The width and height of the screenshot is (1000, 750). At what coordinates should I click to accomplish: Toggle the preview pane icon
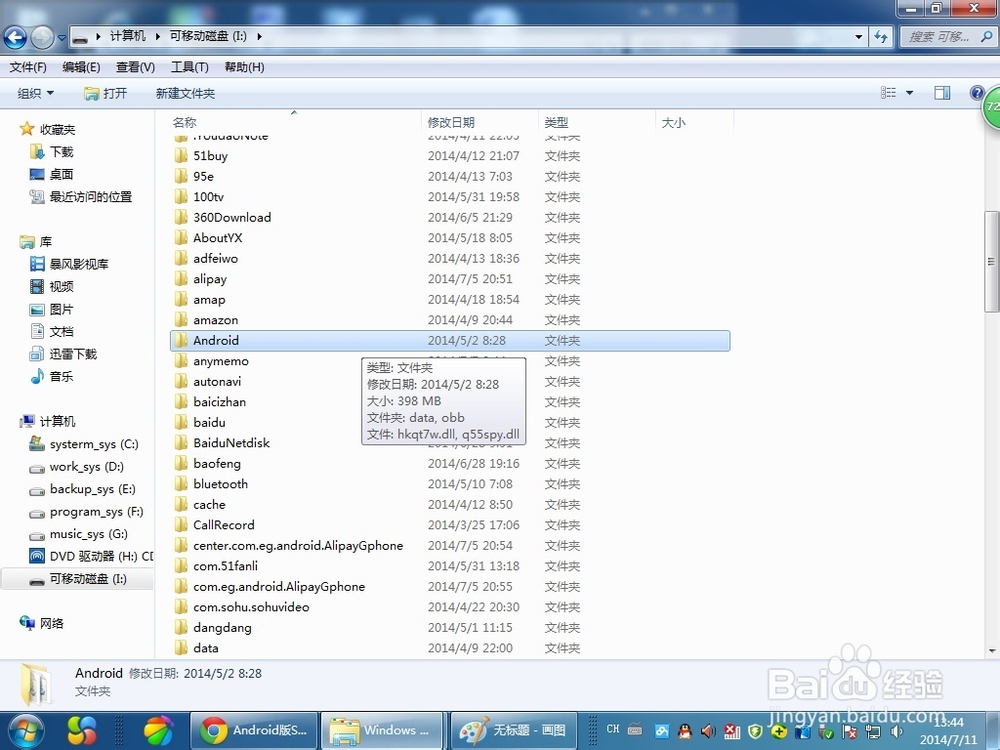point(942,93)
